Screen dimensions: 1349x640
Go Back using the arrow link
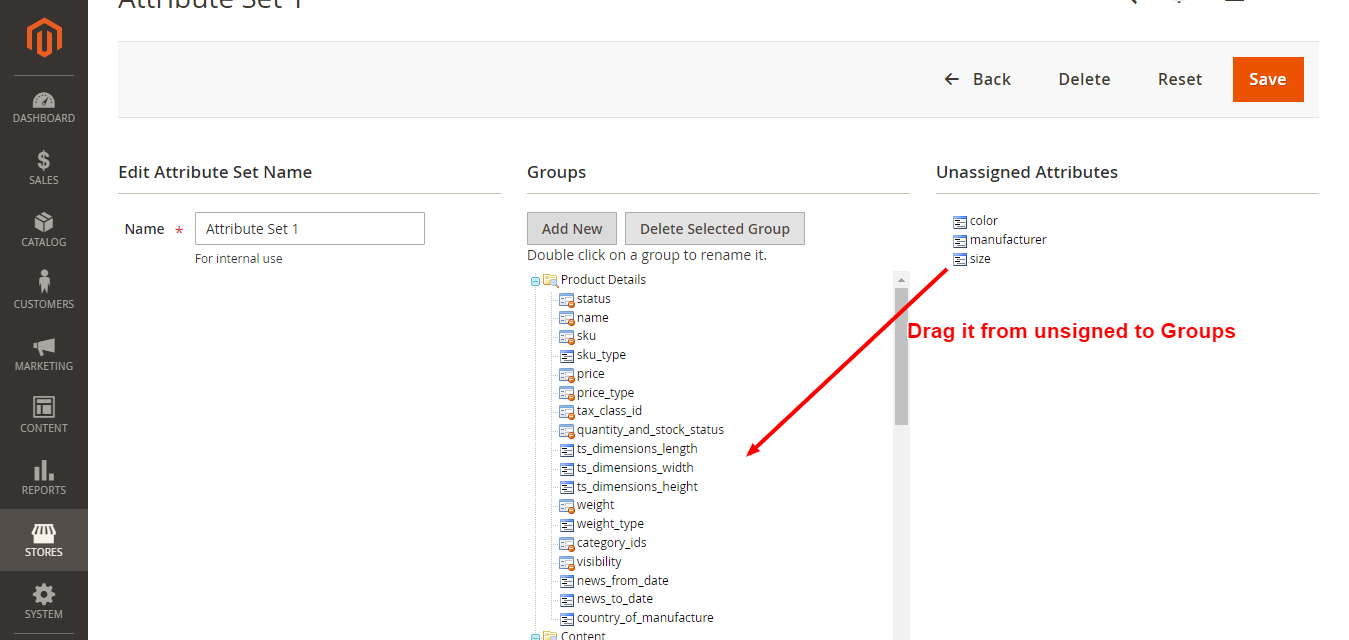click(978, 79)
